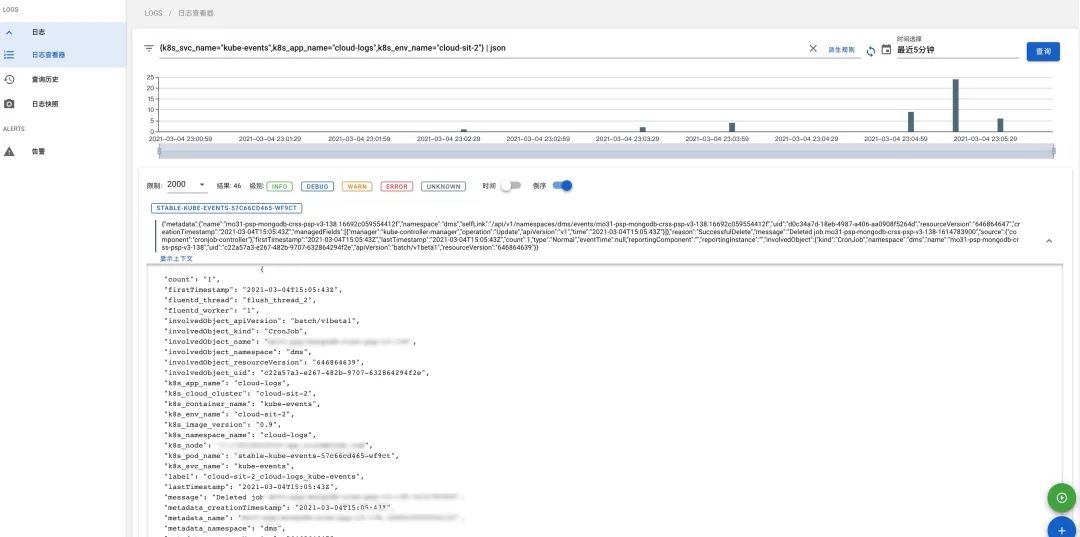
Task: Click the 结果: 46 count text
Action: click(x=229, y=186)
